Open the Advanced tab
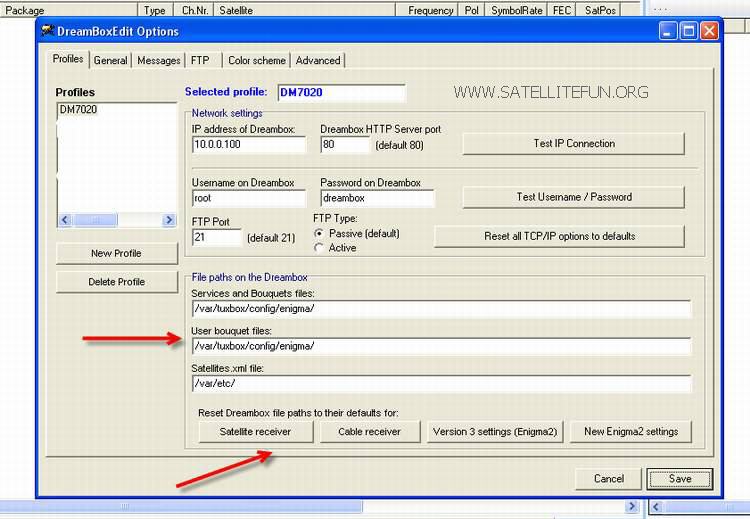This screenshot has width=750, height=519. [x=318, y=61]
